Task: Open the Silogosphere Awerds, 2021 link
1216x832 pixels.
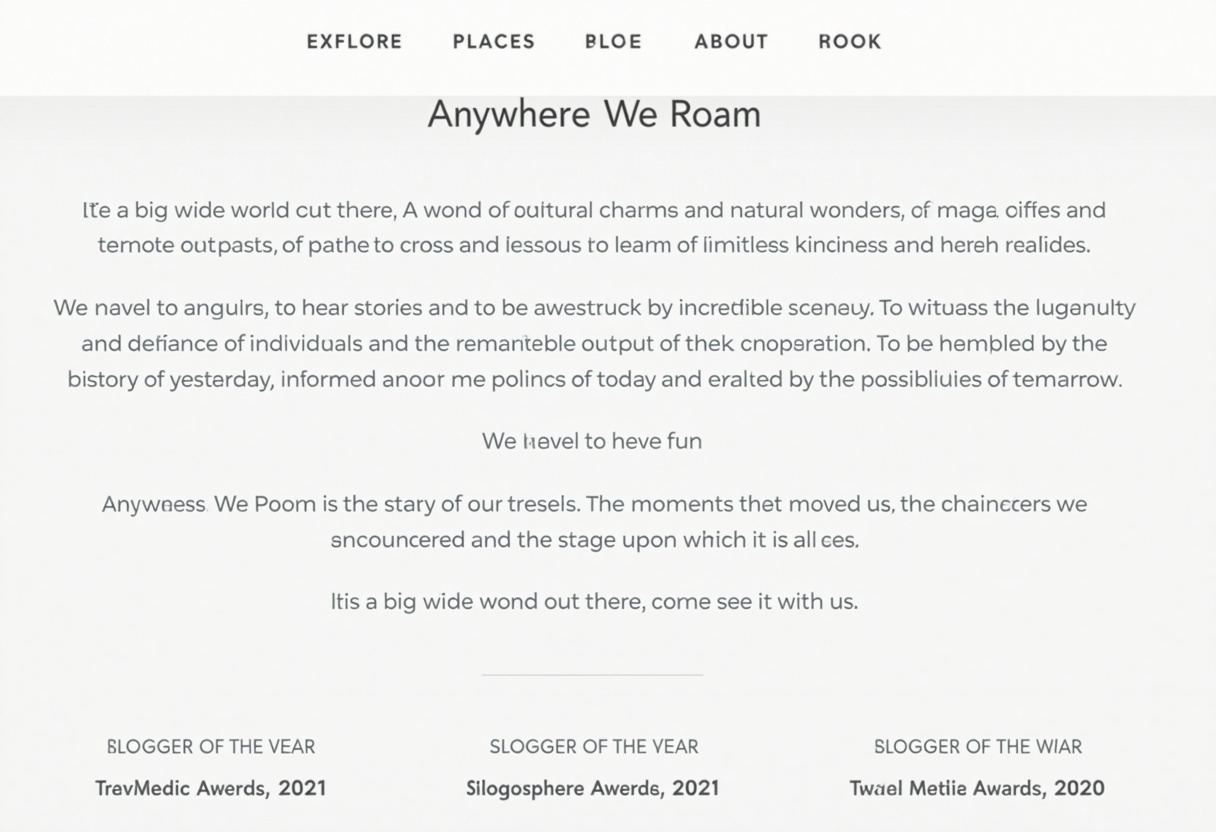Action: click(x=593, y=788)
